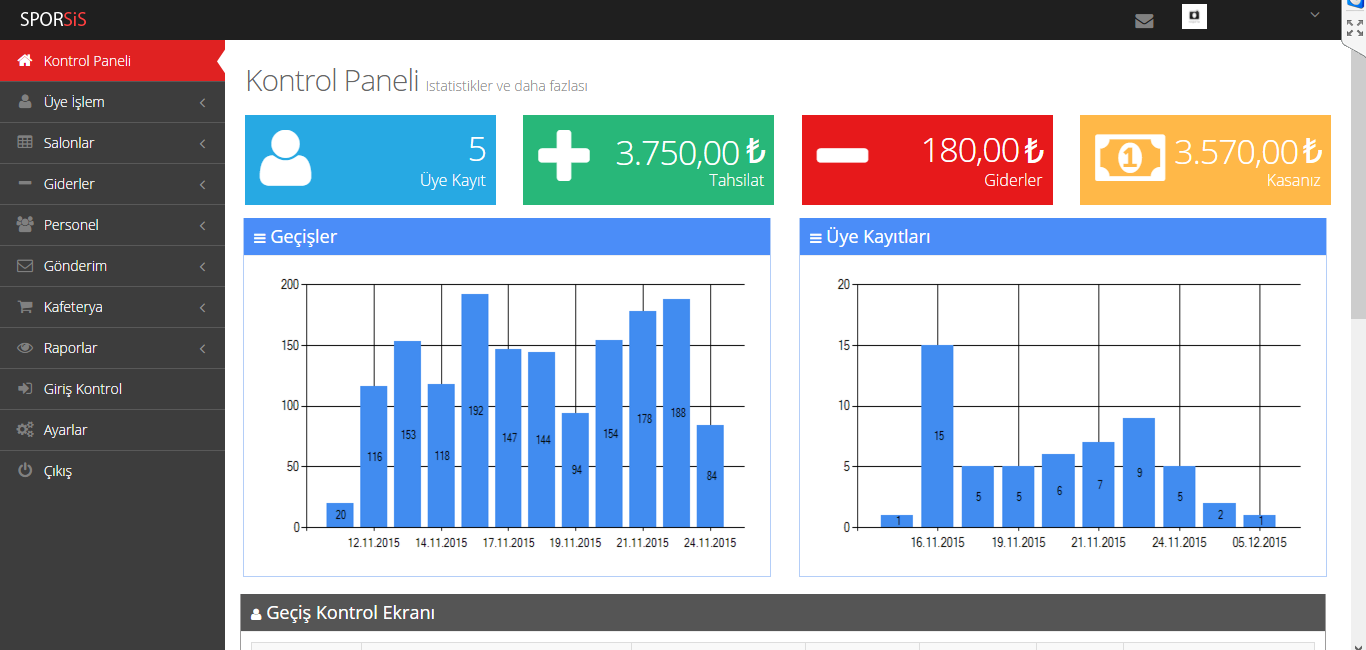Click the Raporlar eye icon

25,348
